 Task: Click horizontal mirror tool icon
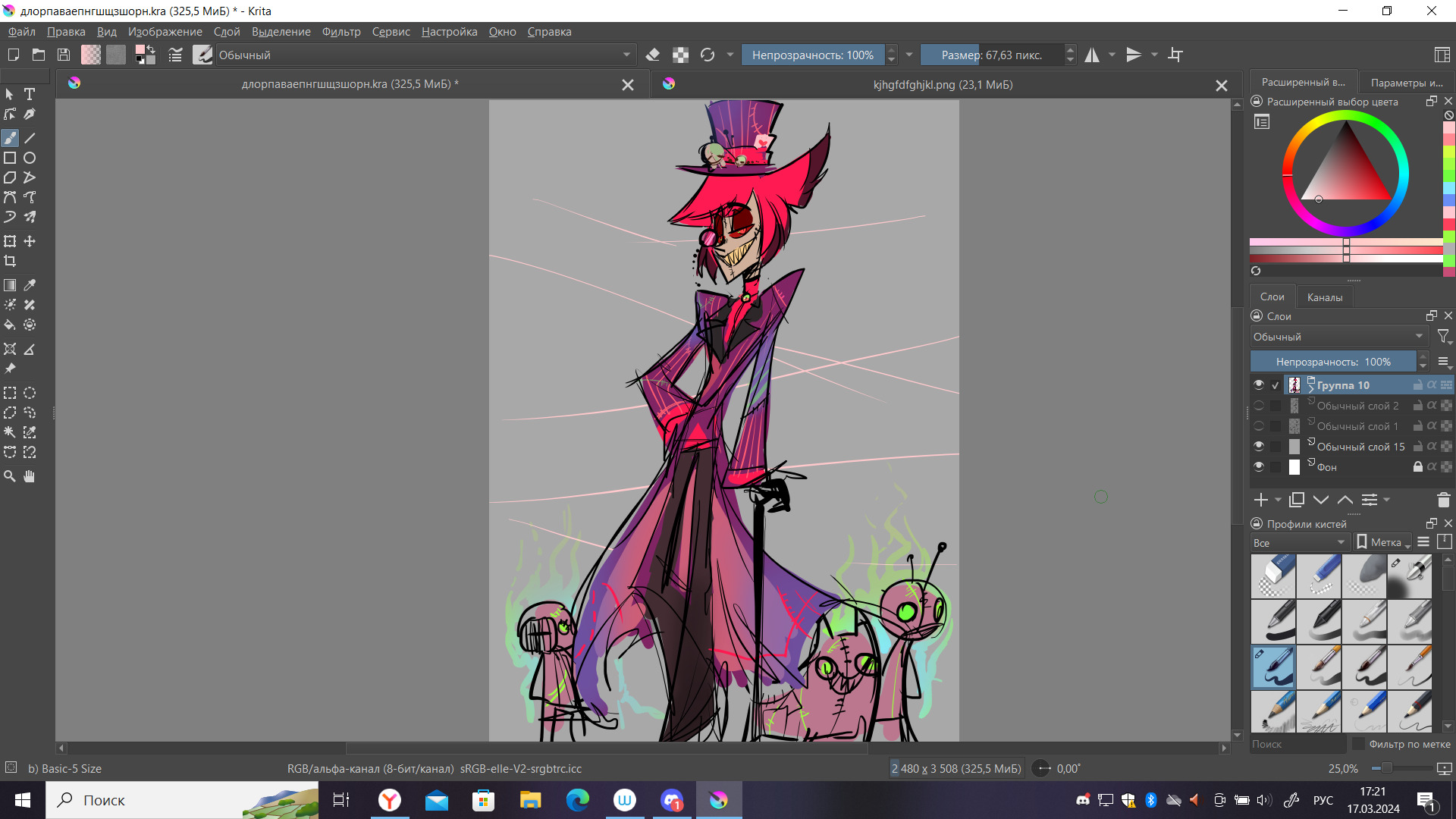(x=1092, y=55)
